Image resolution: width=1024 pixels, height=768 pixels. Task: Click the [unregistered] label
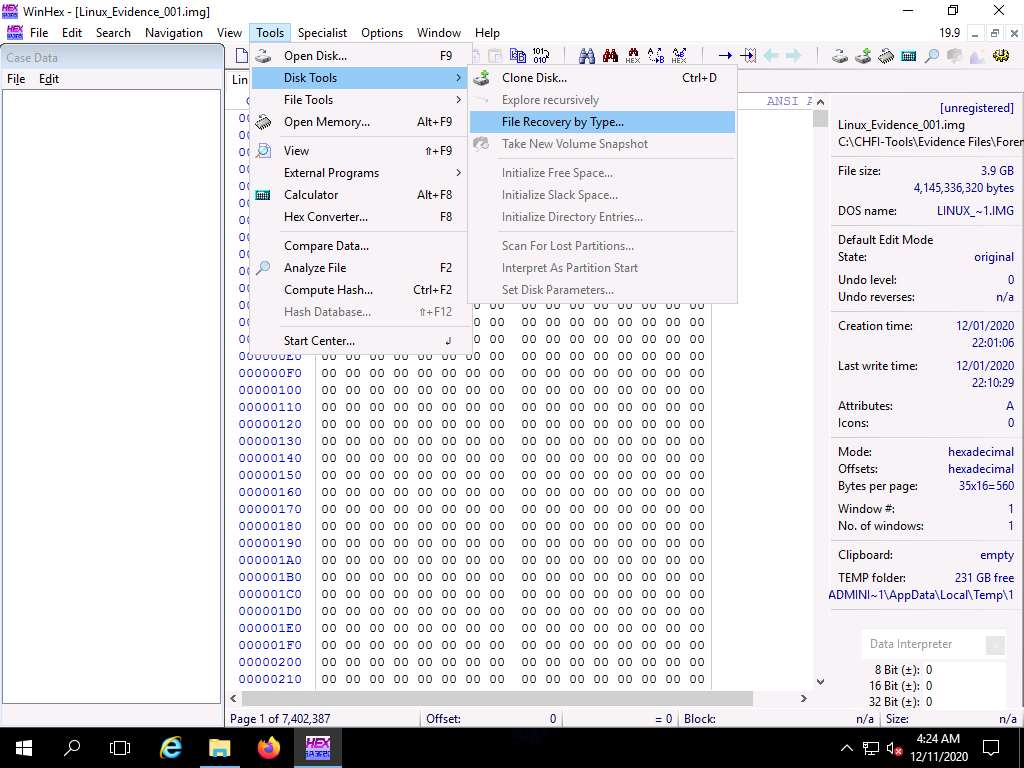(976, 108)
